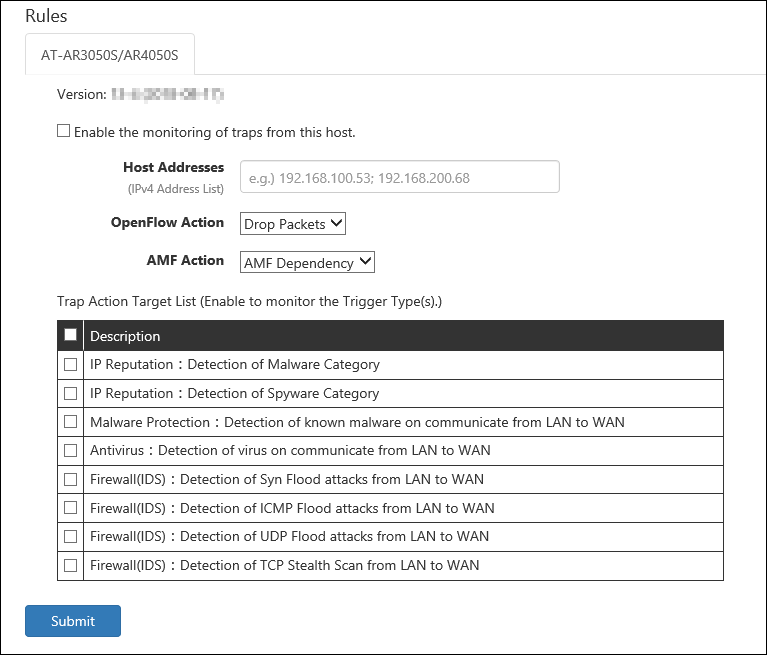Toggle the select-all checkbox in table header
Image resolution: width=767 pixels, height=655 pixels.
(x=71, y=335)
